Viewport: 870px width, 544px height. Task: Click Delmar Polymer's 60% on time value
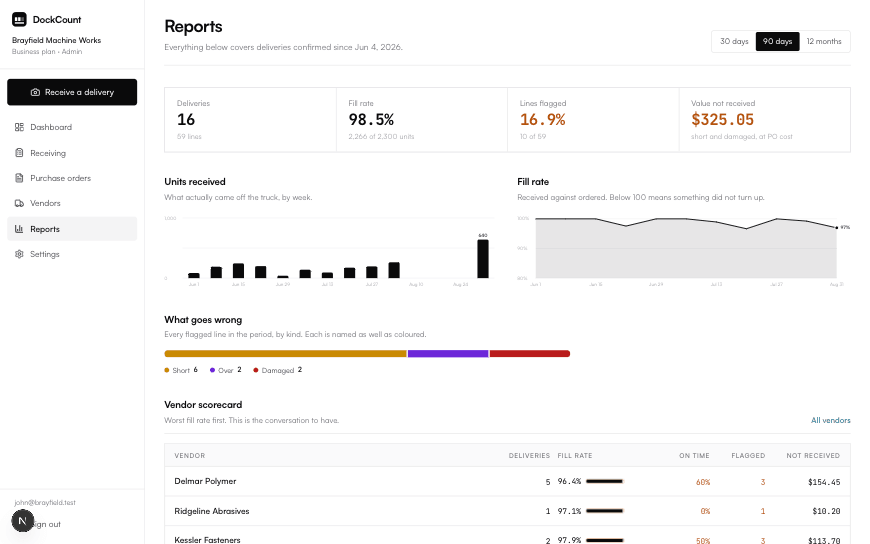point(703,482)
